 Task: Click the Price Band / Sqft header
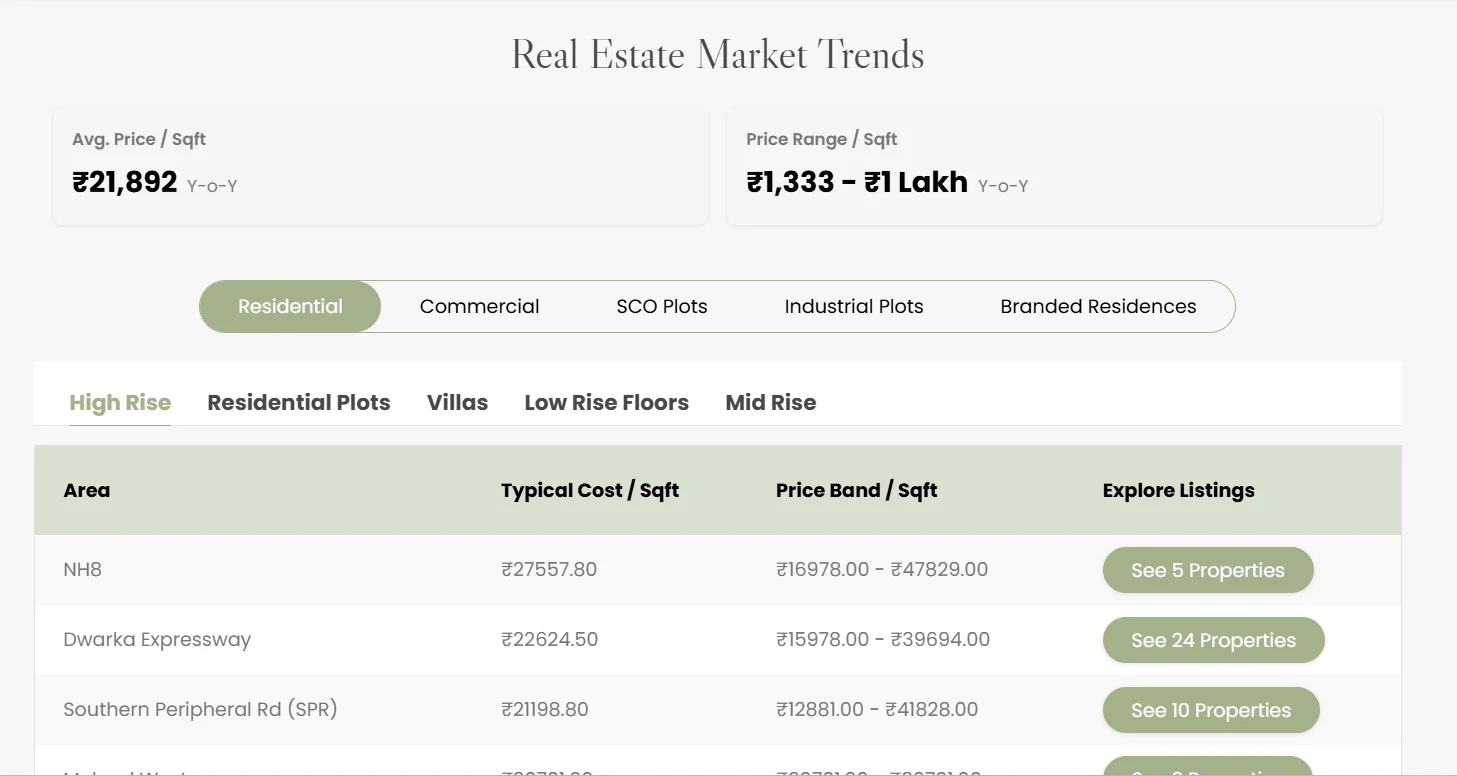pyautogui.click(x=857, y=490)
